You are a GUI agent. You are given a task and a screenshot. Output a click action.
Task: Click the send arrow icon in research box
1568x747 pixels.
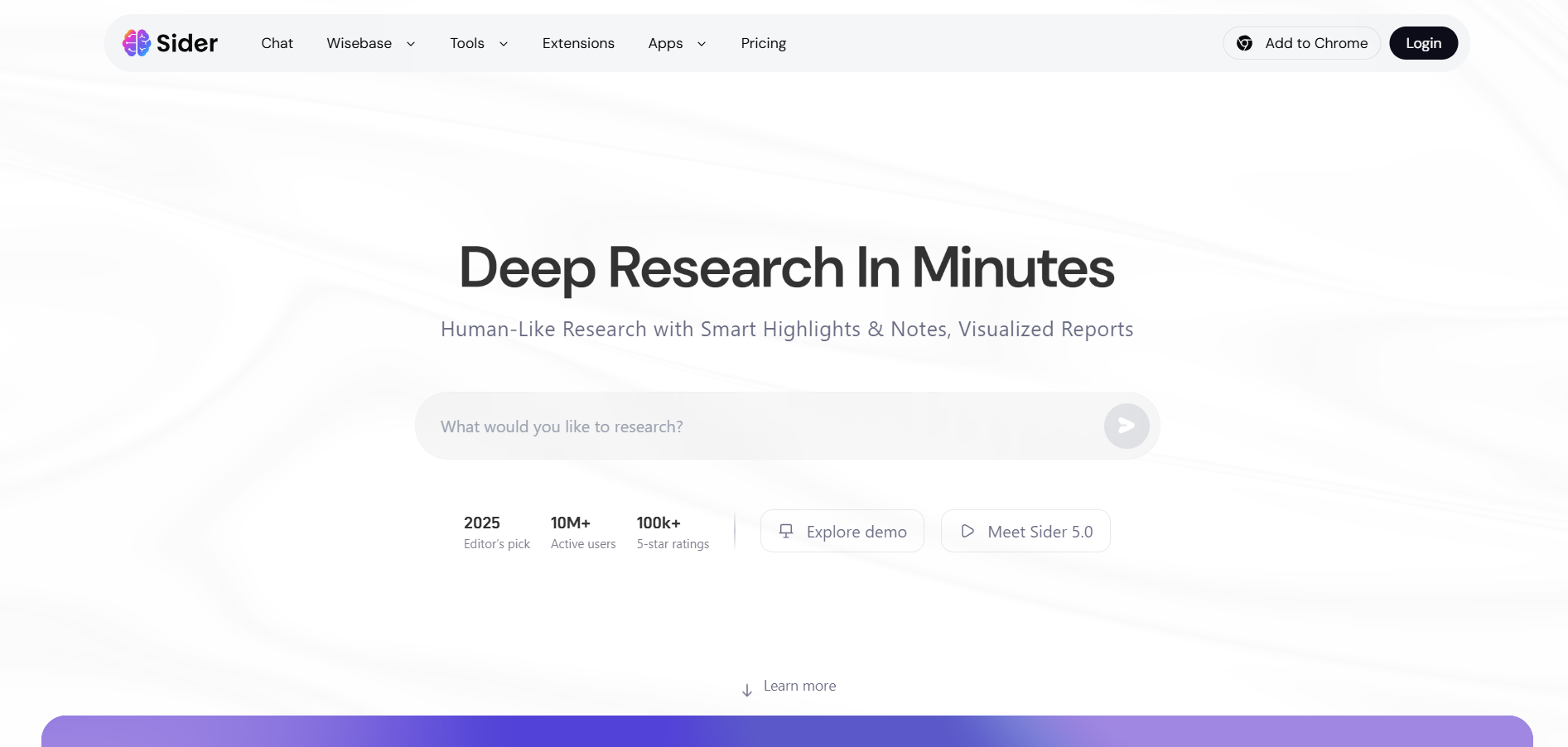(1127, 426)
